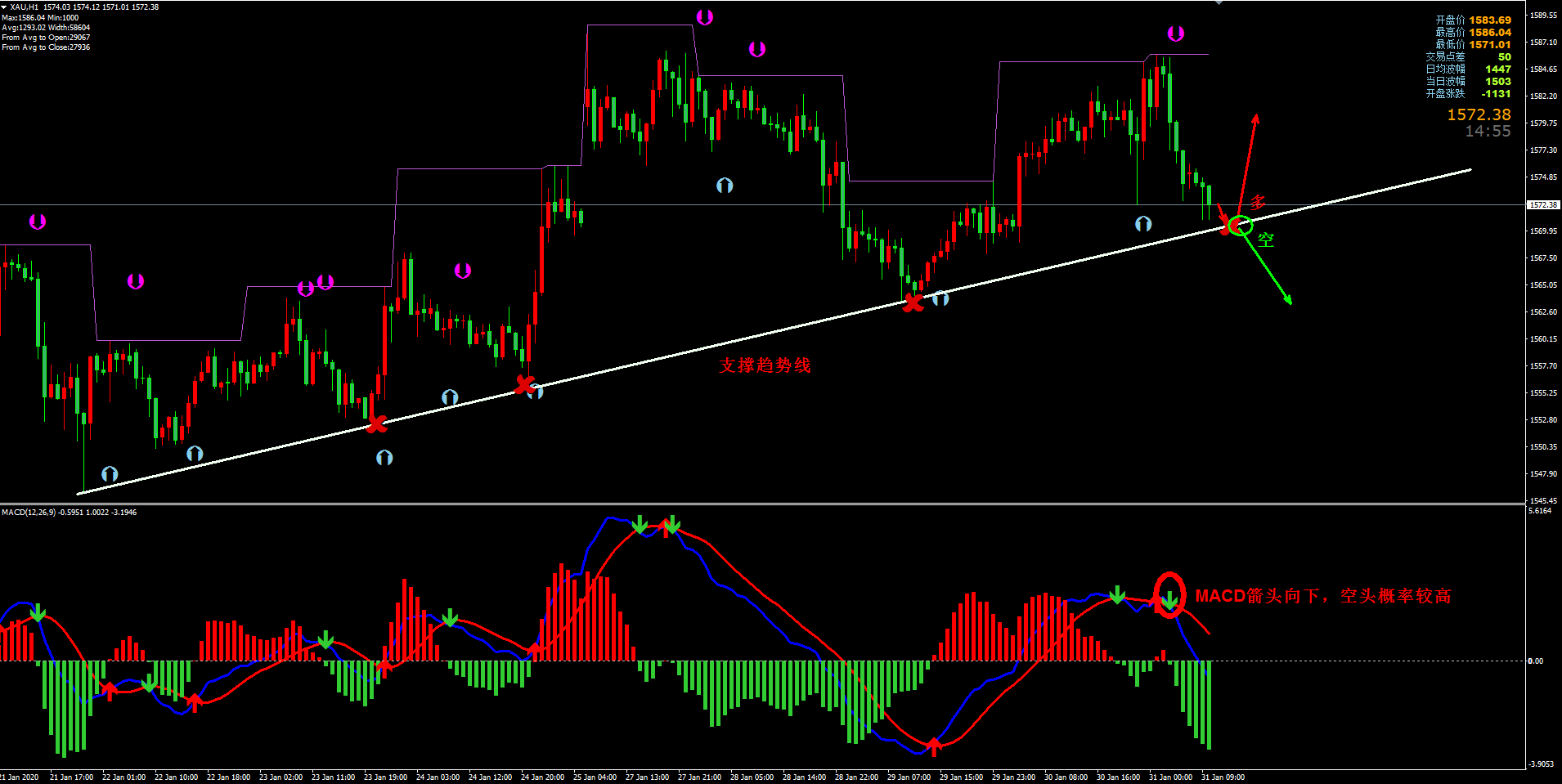Click the 1577.30 price axis level
Image resolution: width=1562 pixels, height=784 pixels.
(1543, 150)
